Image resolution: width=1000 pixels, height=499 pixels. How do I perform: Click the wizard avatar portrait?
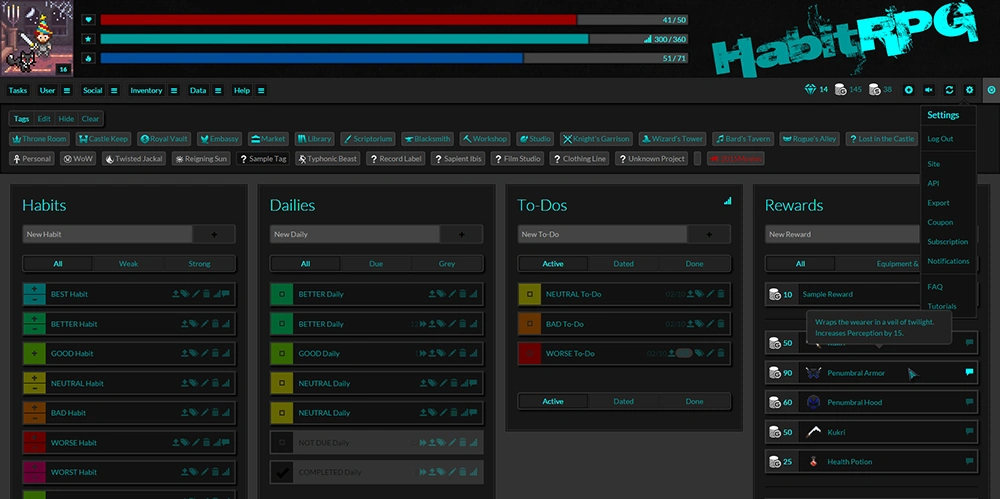pos(37,38)
